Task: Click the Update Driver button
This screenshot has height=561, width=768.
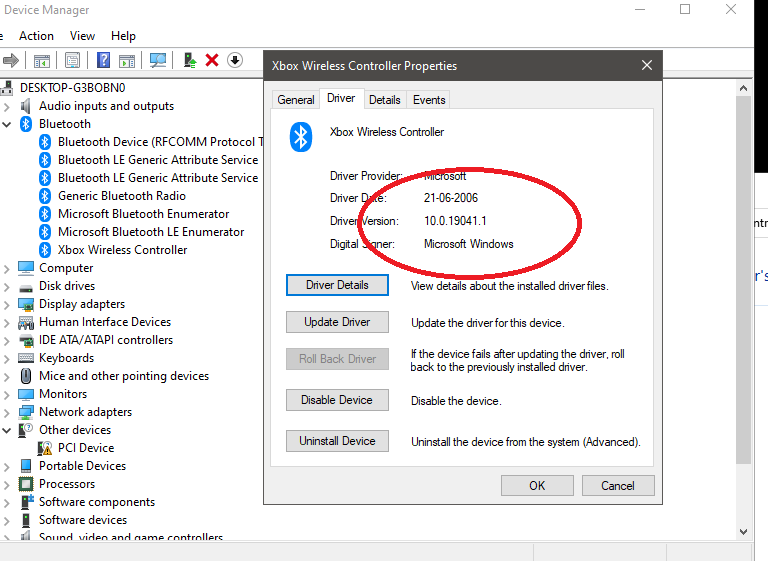Action: [337, 322]
